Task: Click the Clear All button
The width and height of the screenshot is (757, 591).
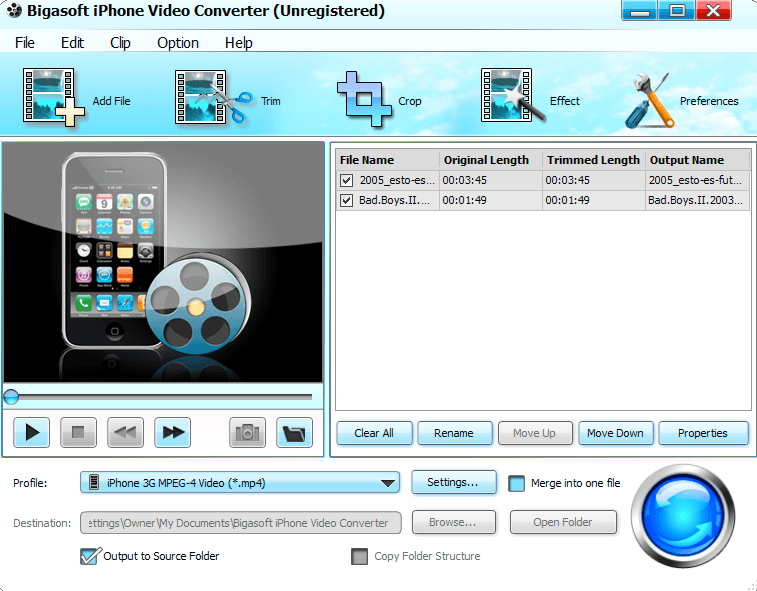Action: tap(374, 433)
